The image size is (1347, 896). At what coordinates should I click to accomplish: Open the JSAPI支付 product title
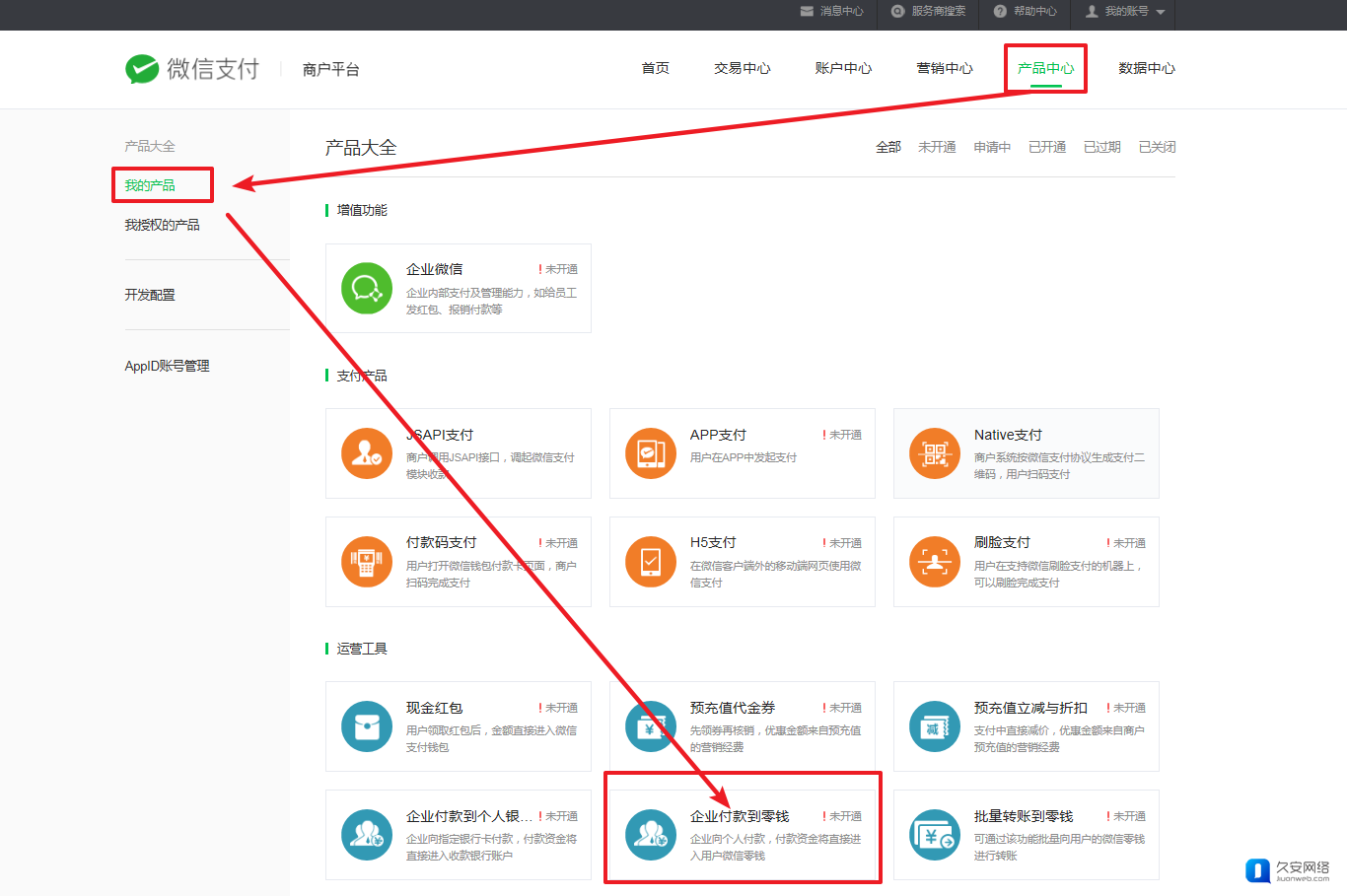tap(440, 435)
